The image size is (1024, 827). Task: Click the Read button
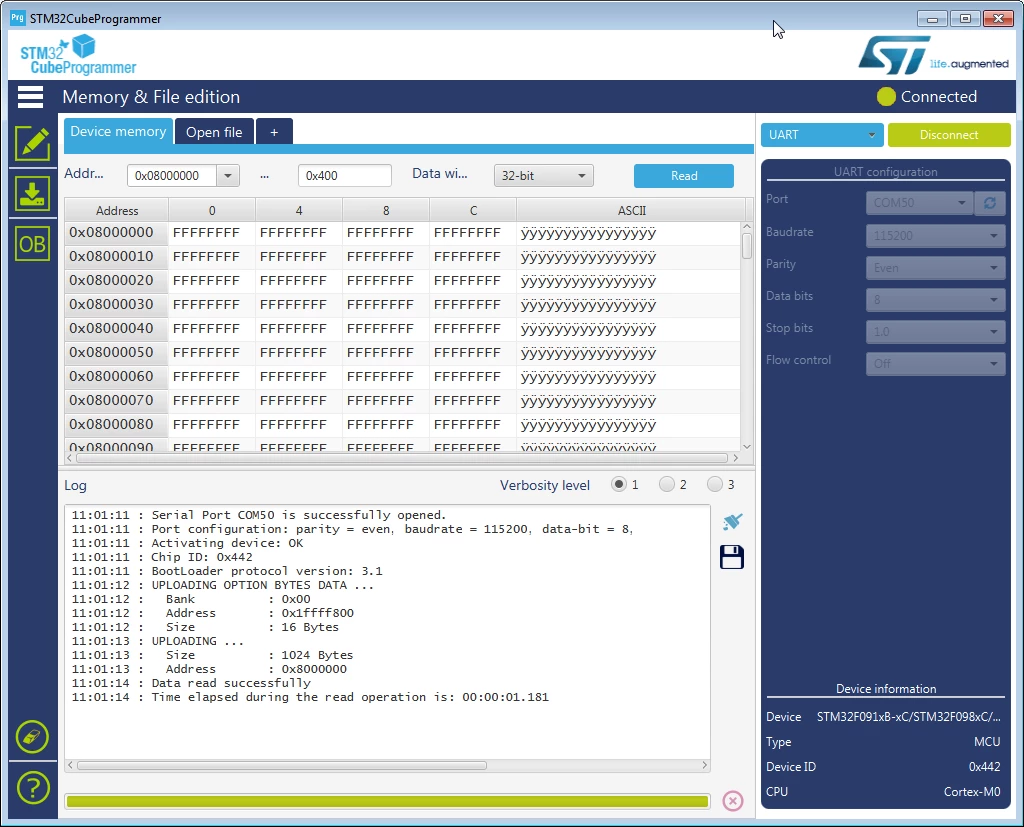684,176
